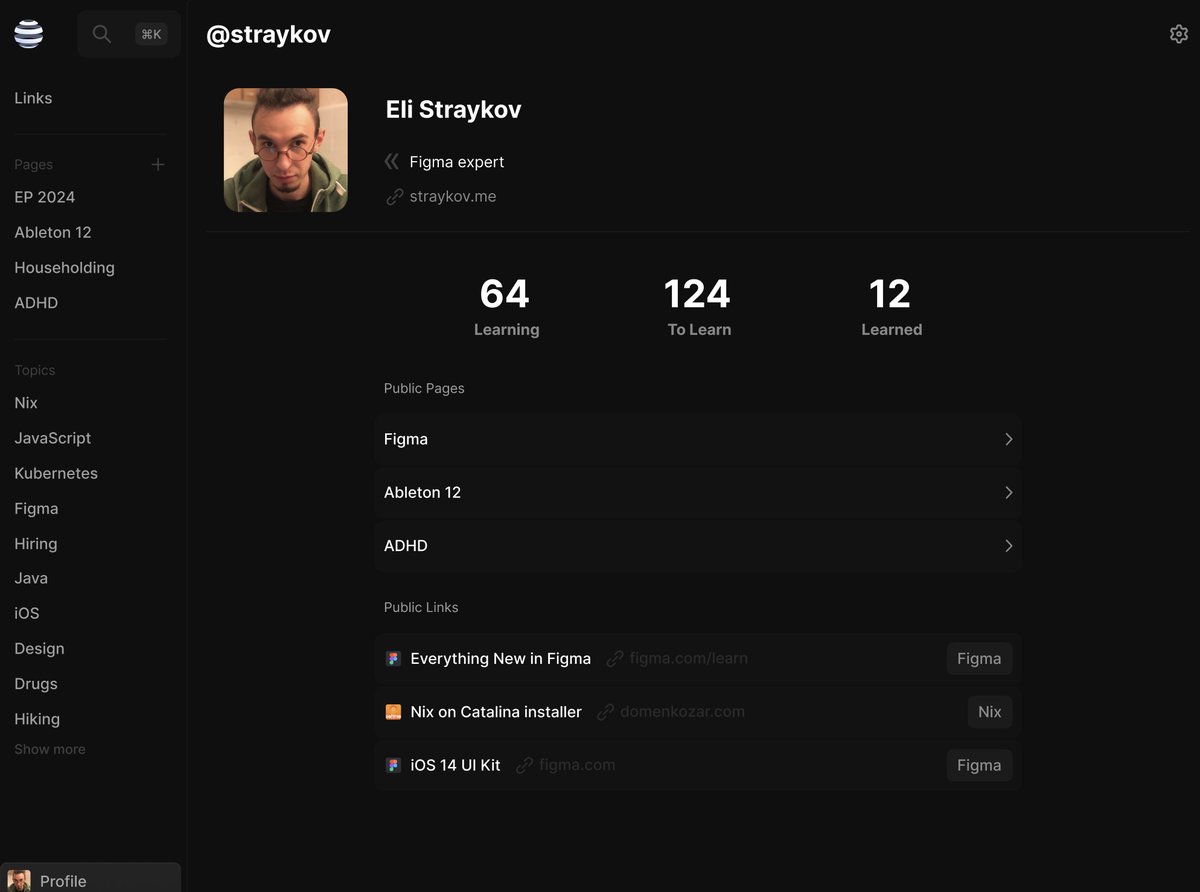Add a new page with plus icon
1200x892 pixels.
[x=158, y=164]
